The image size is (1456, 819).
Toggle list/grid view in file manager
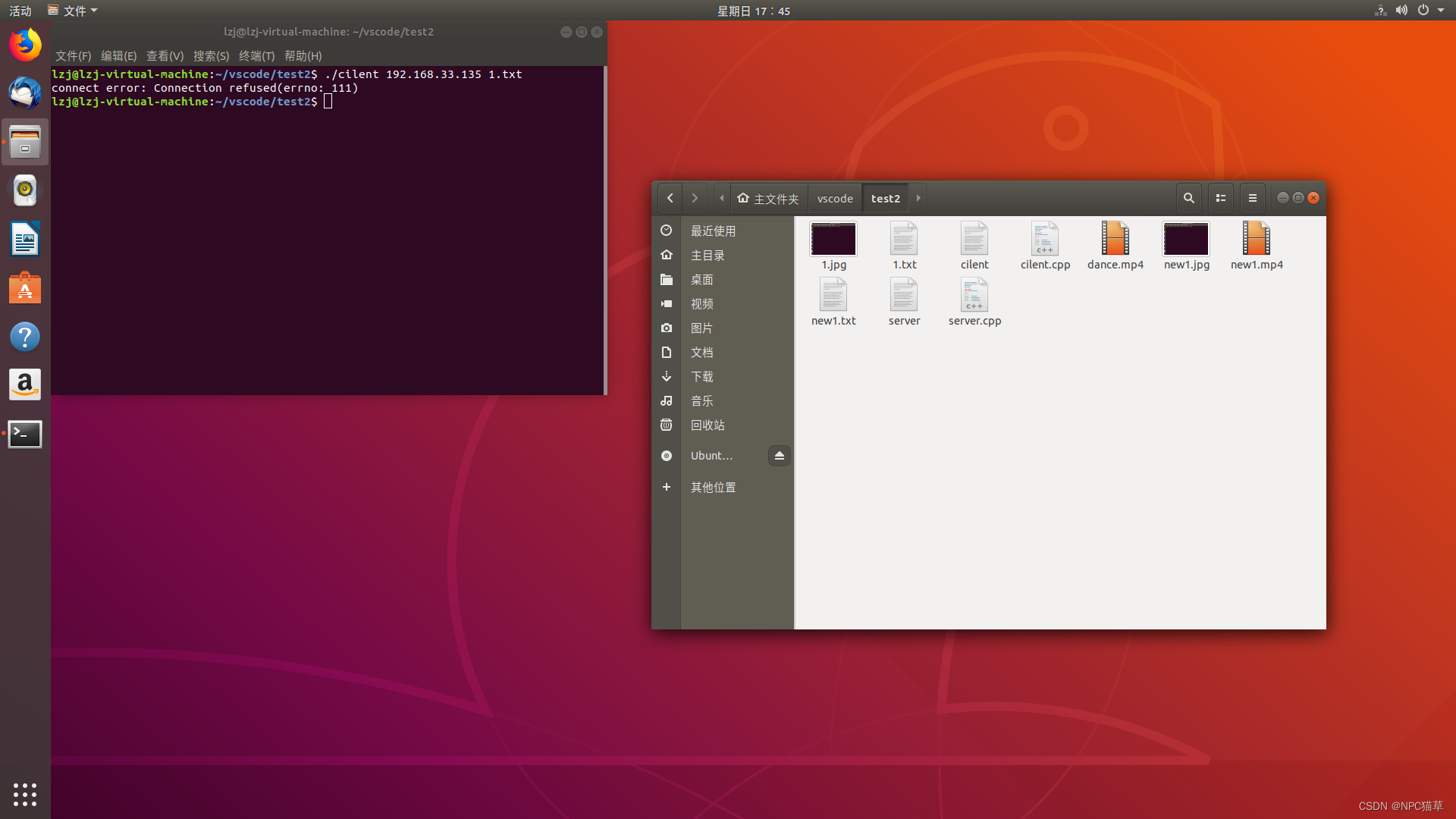tap(1221, 198)
